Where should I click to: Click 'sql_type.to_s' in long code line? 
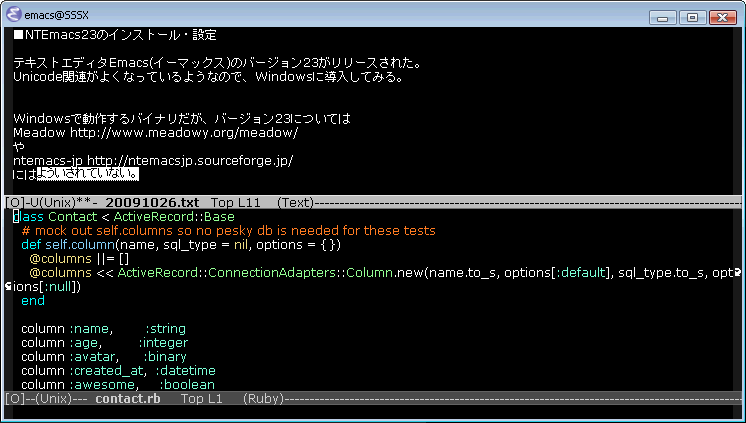pyautogui.click(x=662, y=273)
